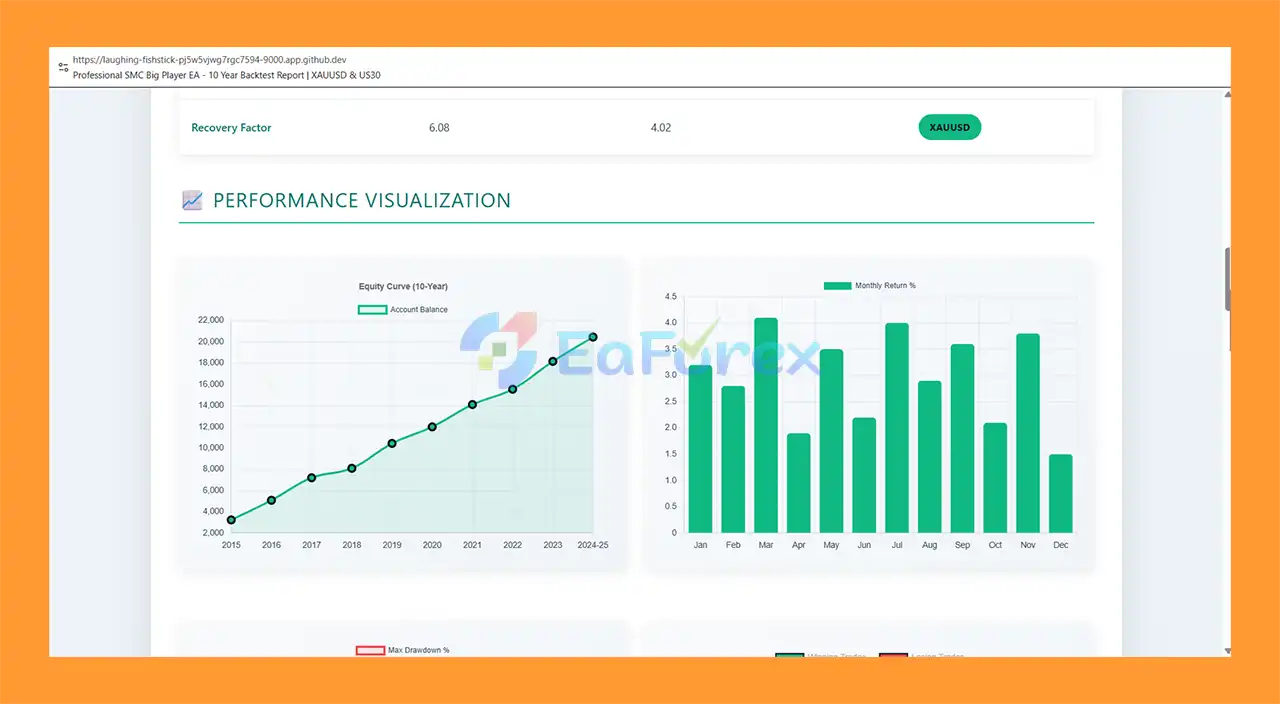Click the 2024-25 data point on the equity curve
The width and height of the screenshot is (1280, 704).
point(593,337)
